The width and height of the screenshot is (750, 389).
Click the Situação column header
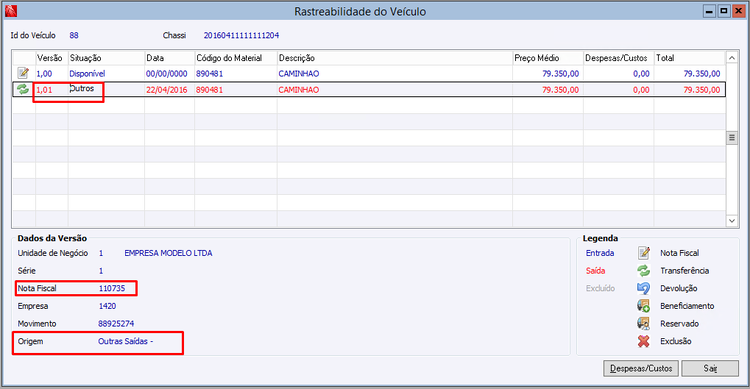pyautogui.click(x=106, y=58)
